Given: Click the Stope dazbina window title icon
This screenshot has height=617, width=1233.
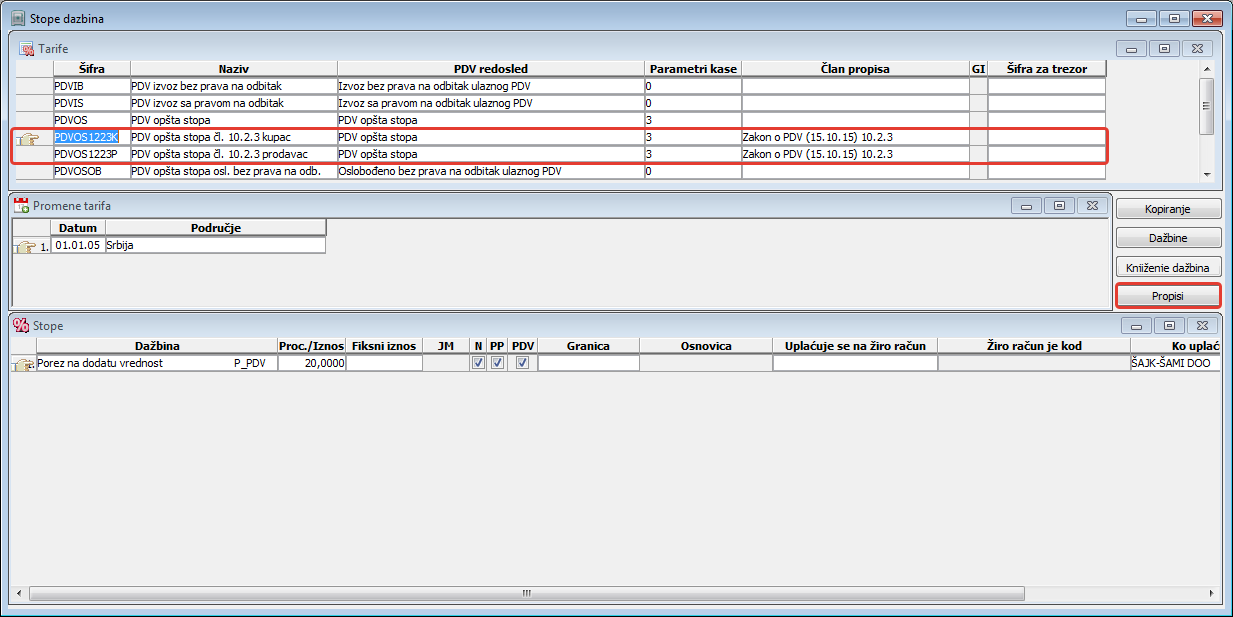Looking at the screenshot, I should pos(17,18).
